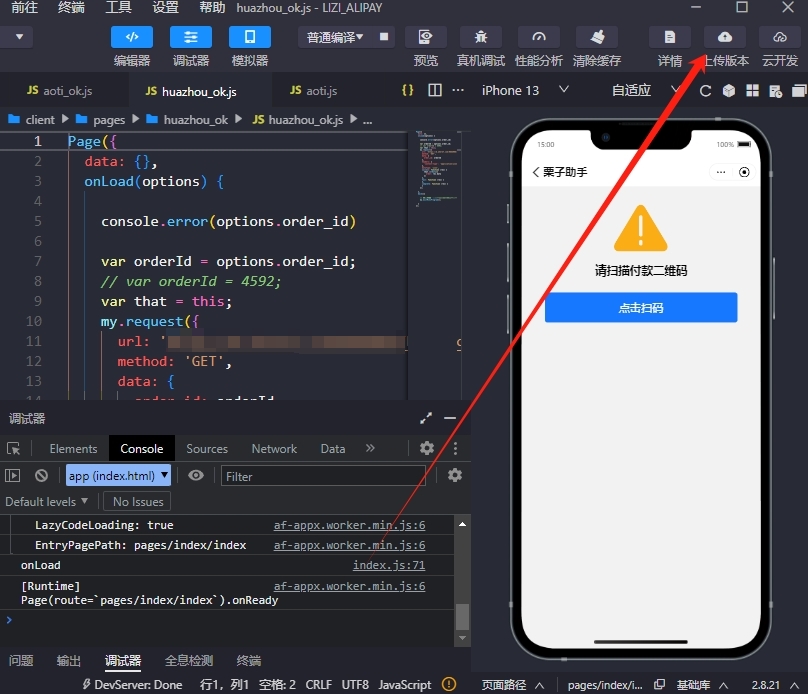The width and height of the screenshot is (808, 694).
Task: Expand the iPhone 13 device dropdown
Action: (525, 90)
